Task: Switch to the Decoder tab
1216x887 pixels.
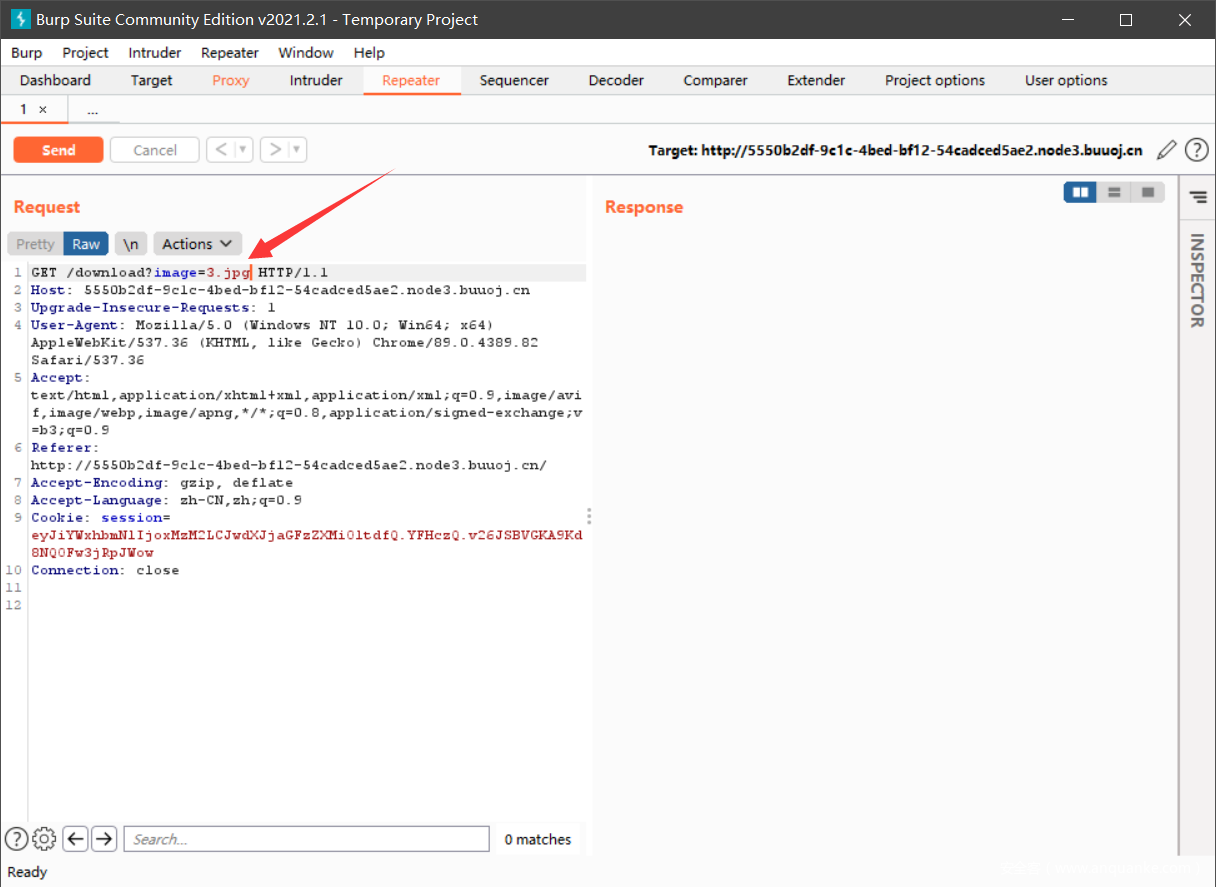Action: [x=616, y=81]
